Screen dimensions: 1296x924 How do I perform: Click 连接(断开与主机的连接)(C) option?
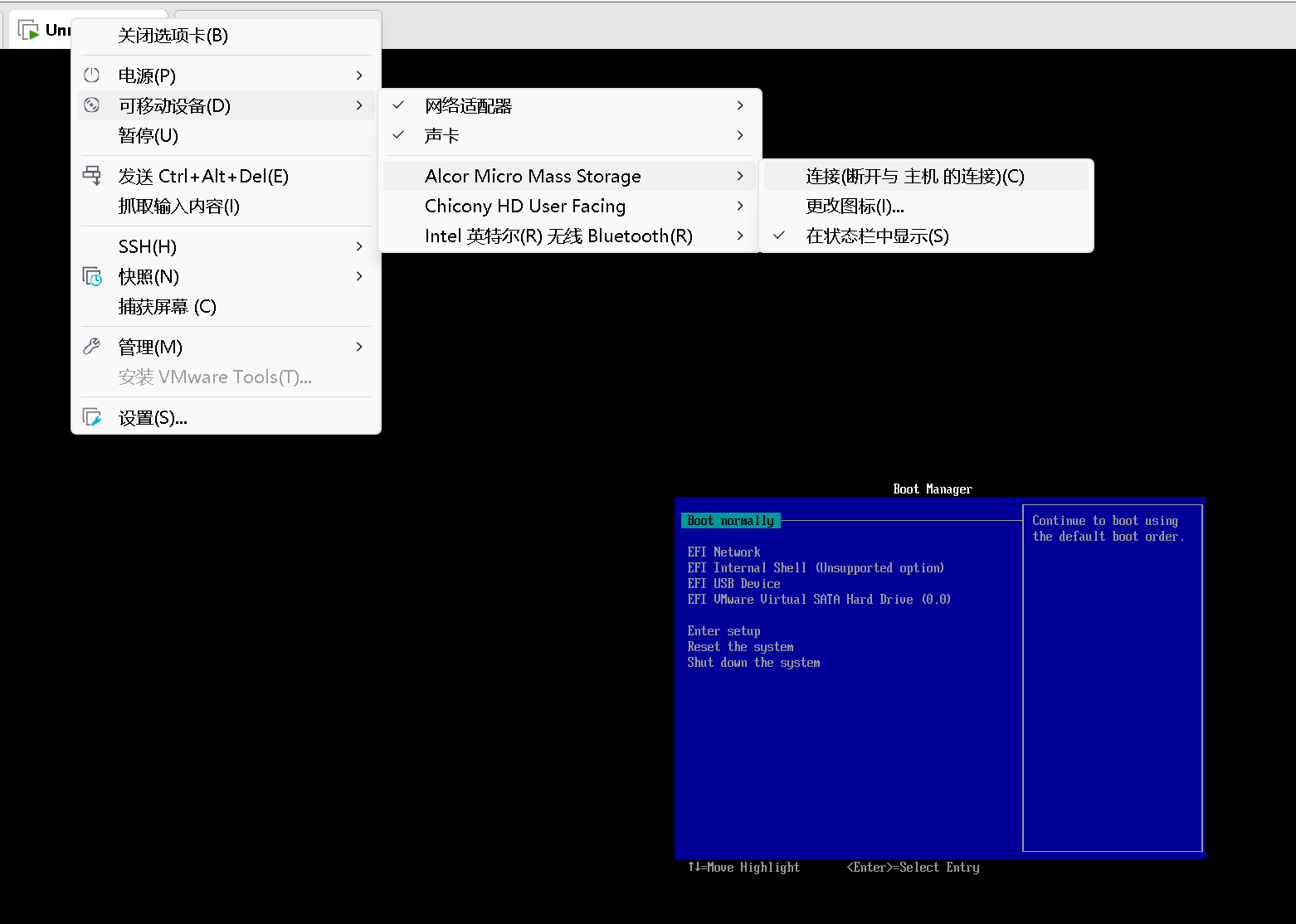pyautogui.click(x=914, y=177)
